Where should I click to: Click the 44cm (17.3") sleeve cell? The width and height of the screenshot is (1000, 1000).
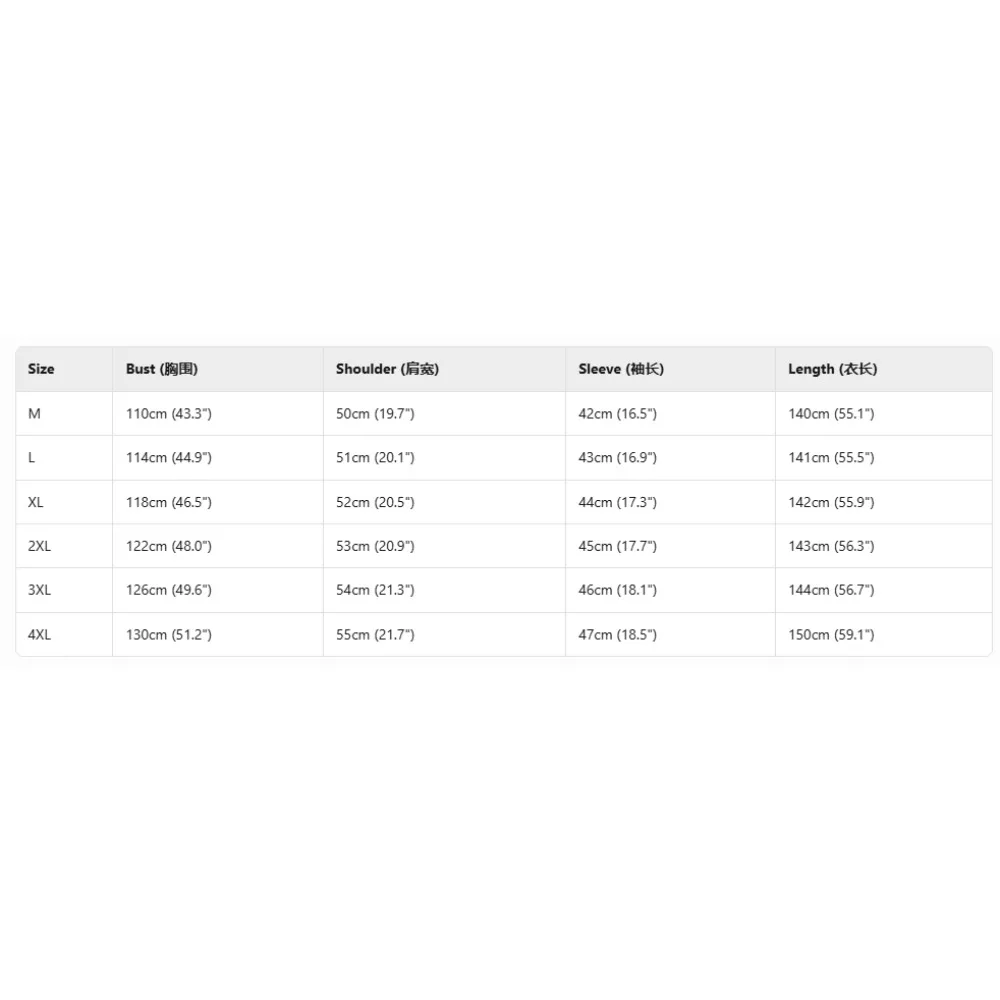[x=617, y=502]
